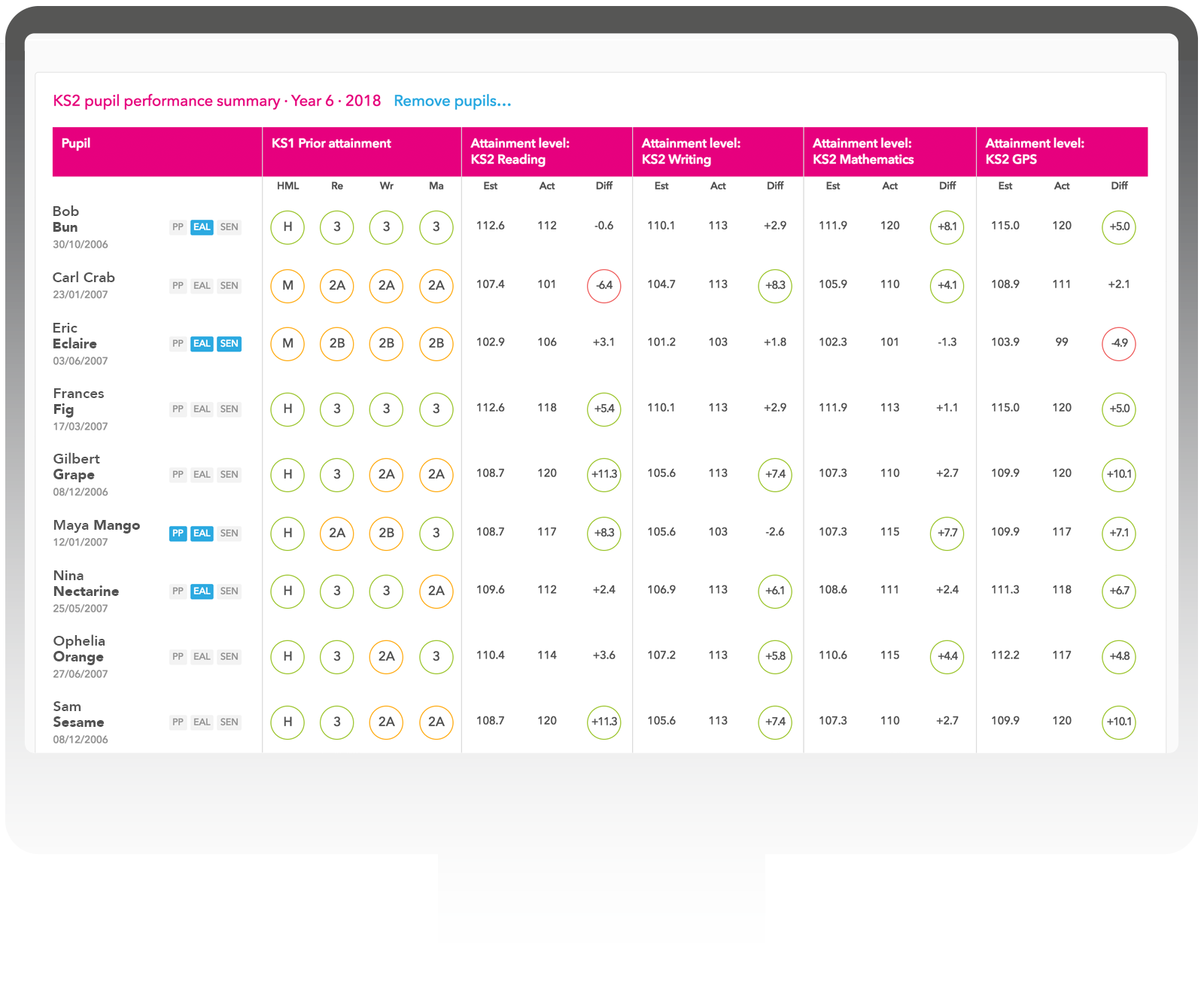Toggle the SEN tag for Eric Eclaire

230,344
